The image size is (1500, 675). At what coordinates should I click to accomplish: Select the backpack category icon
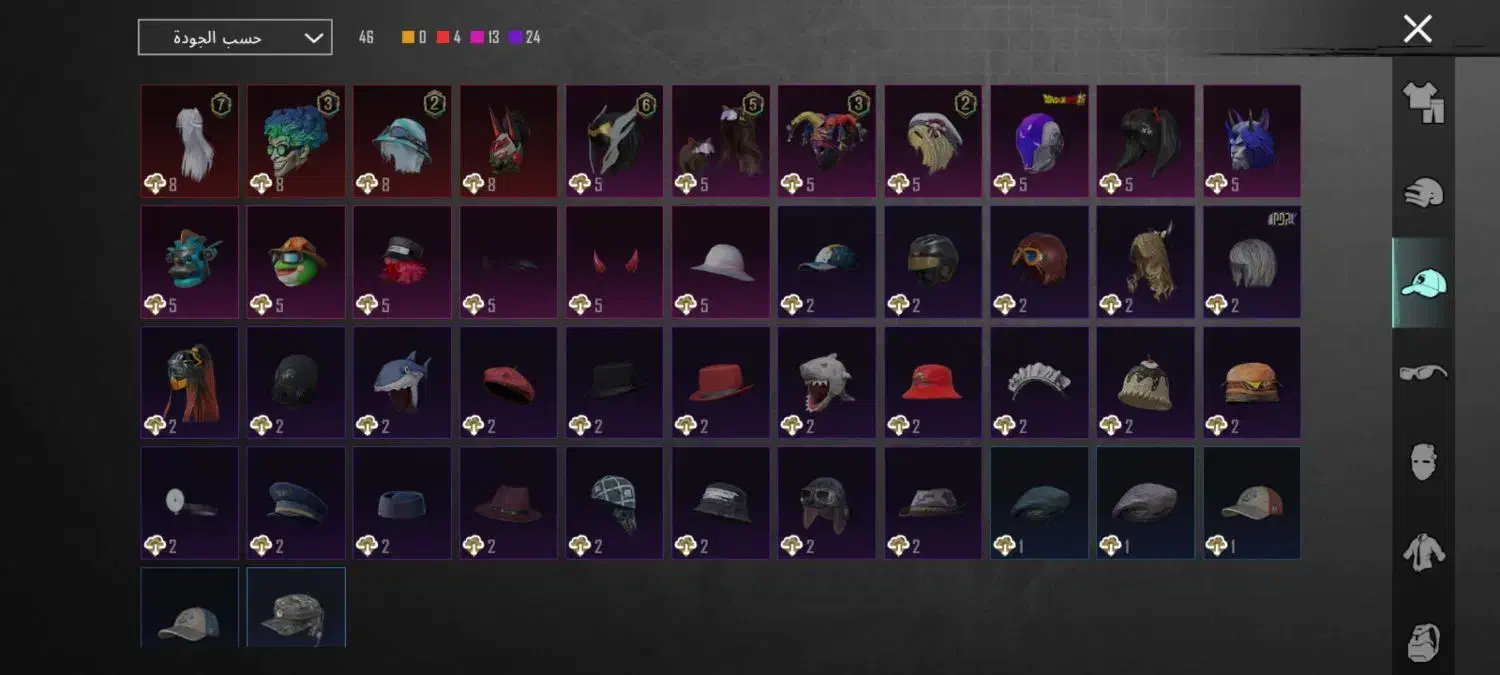click(x=1423, y=640)
